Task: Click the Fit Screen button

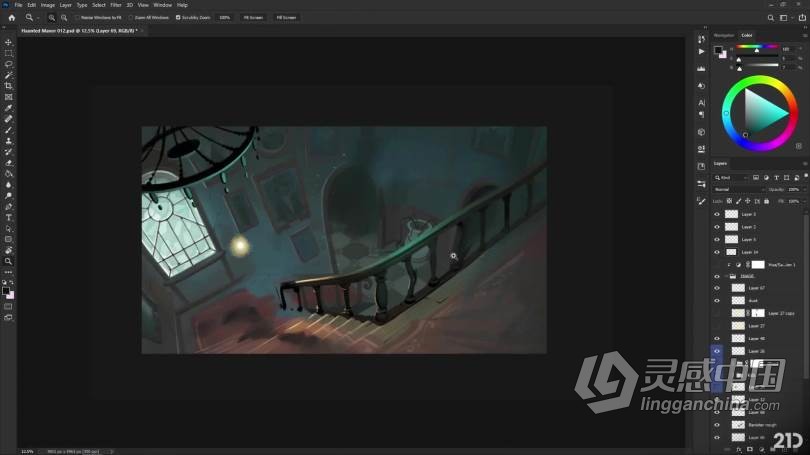Action: pos(253,18)
